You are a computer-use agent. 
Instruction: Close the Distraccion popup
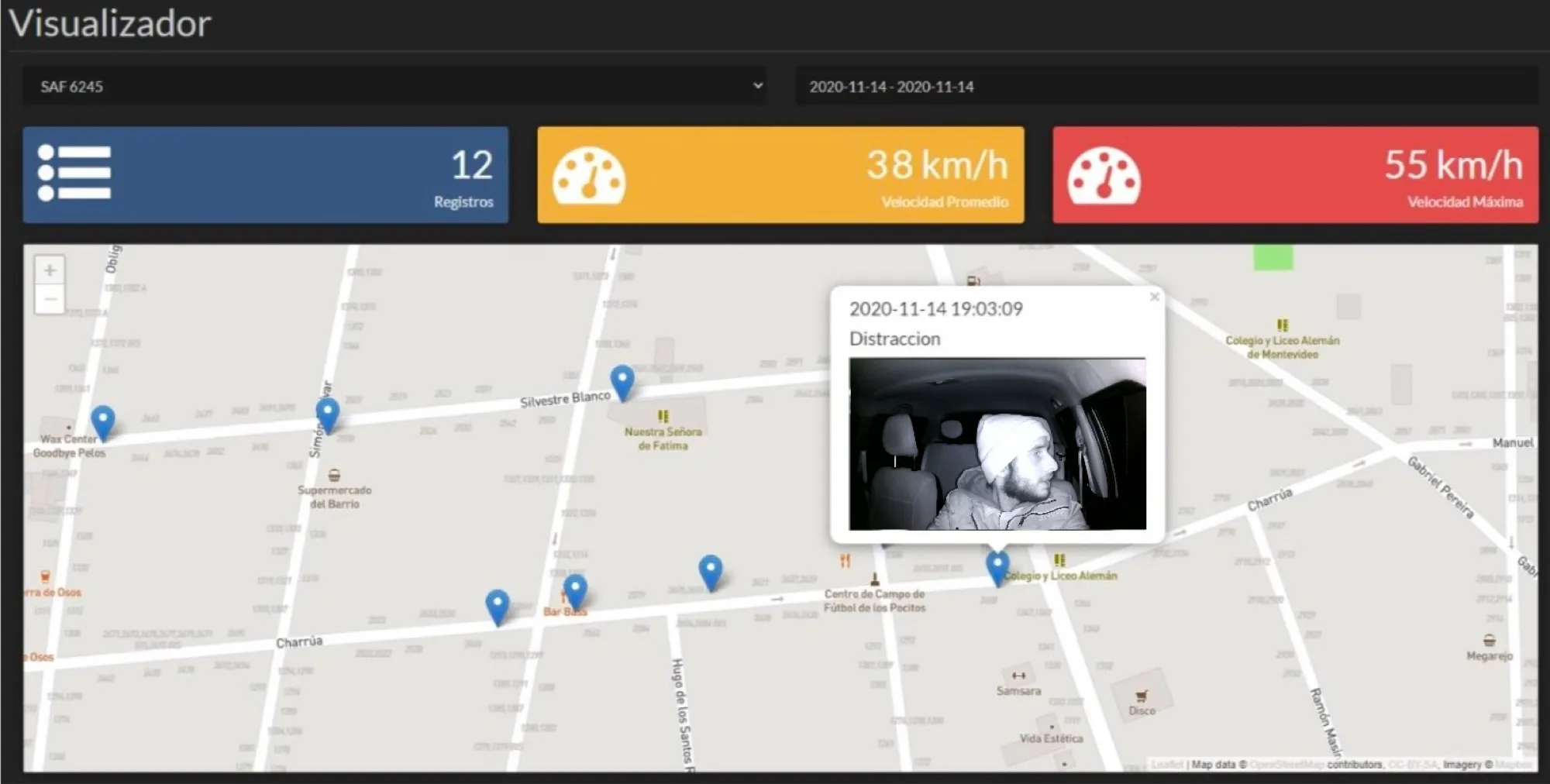(1154, 297)
